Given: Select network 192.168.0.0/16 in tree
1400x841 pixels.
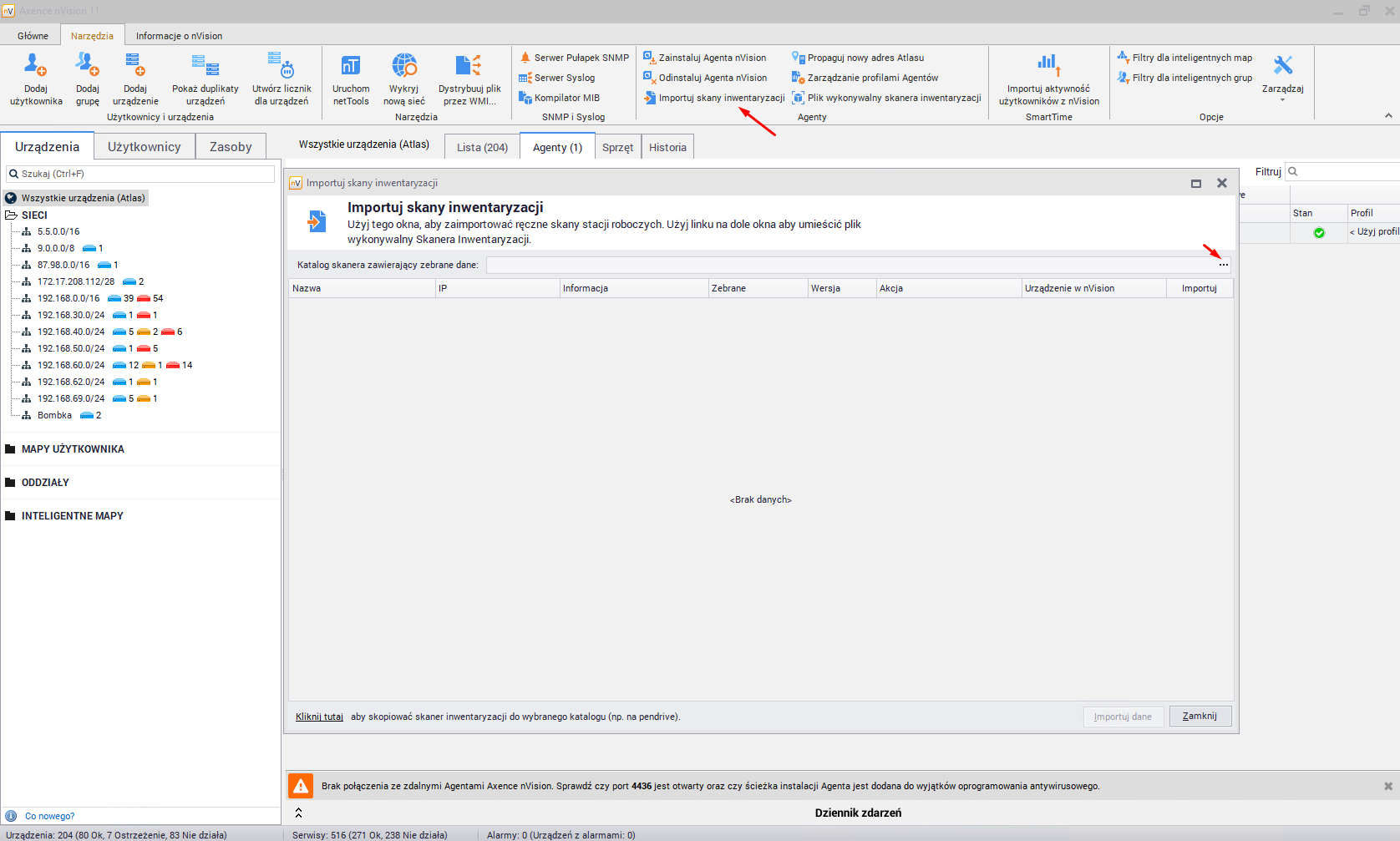Looking at the screenshot, I should coord(68,298).
